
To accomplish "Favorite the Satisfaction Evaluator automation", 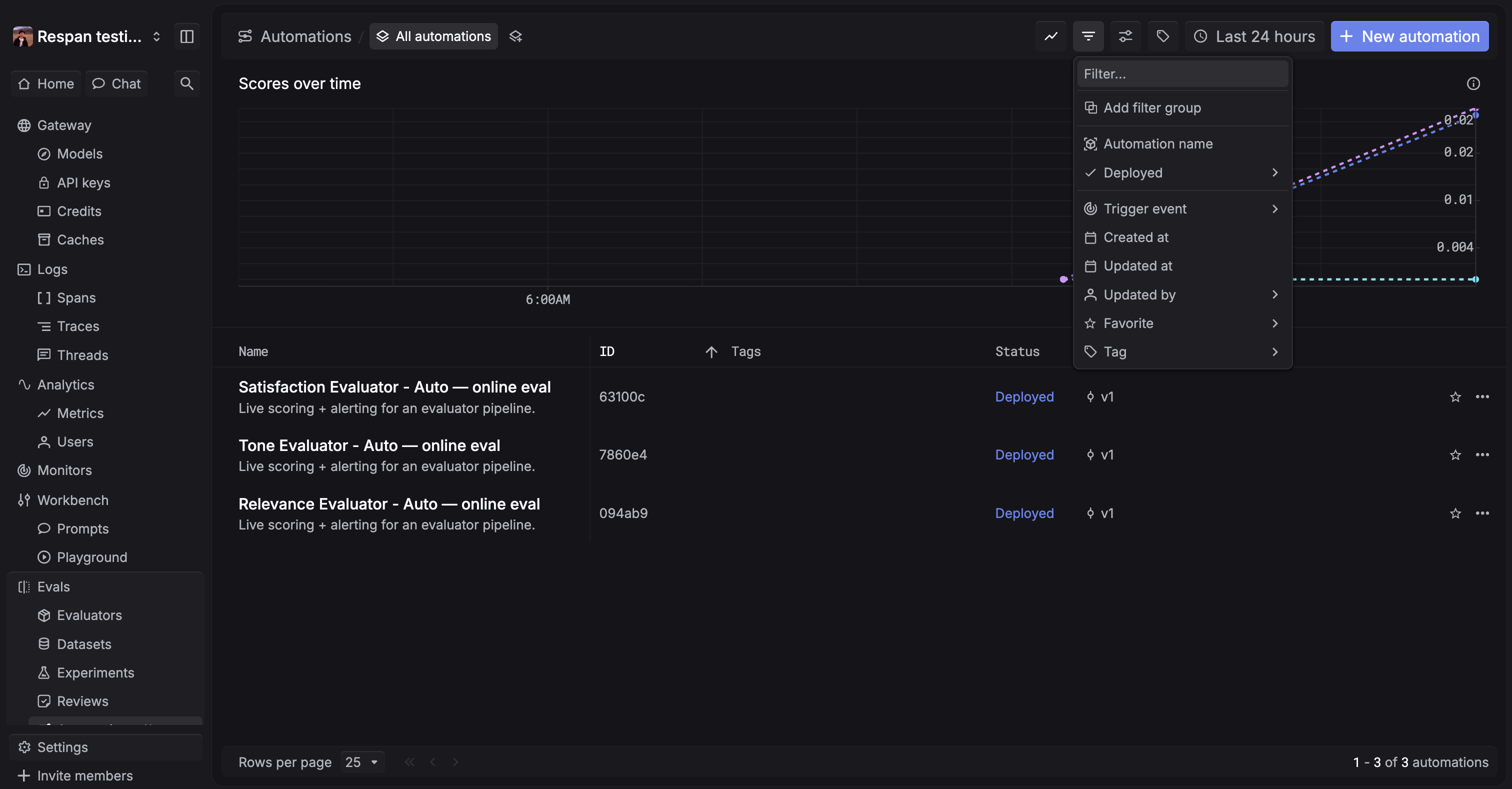I will click(1455, 397).
